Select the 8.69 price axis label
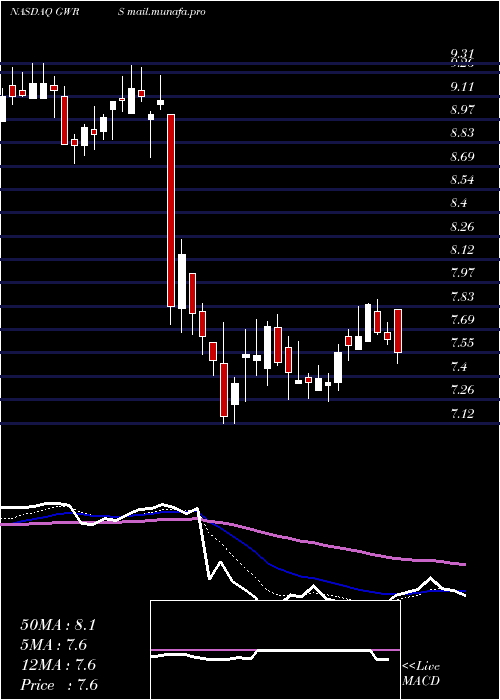The width and height of the screenshot is (500, 700). click(462, 157)
